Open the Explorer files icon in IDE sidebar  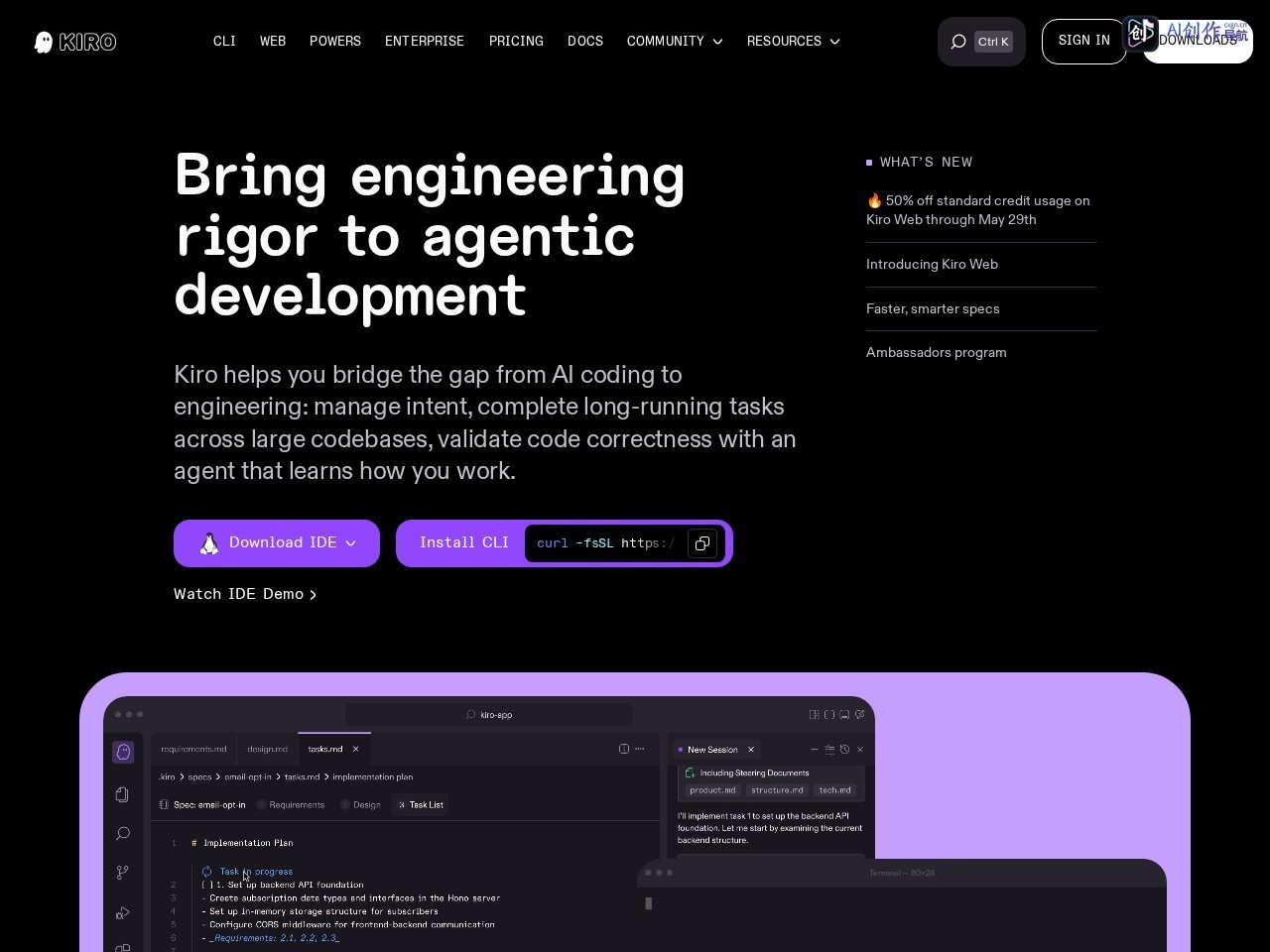click(x=123, y=793)
